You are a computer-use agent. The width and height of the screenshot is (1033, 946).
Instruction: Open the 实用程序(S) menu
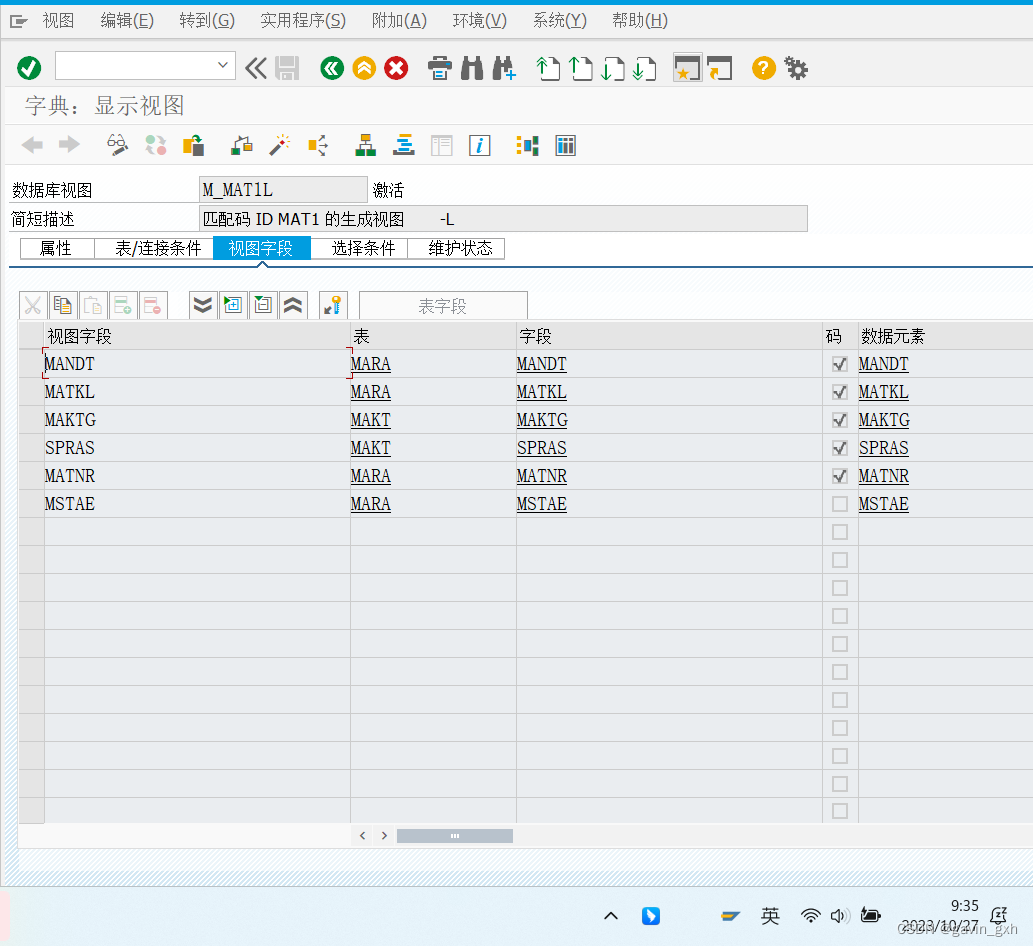click(303, 20)
